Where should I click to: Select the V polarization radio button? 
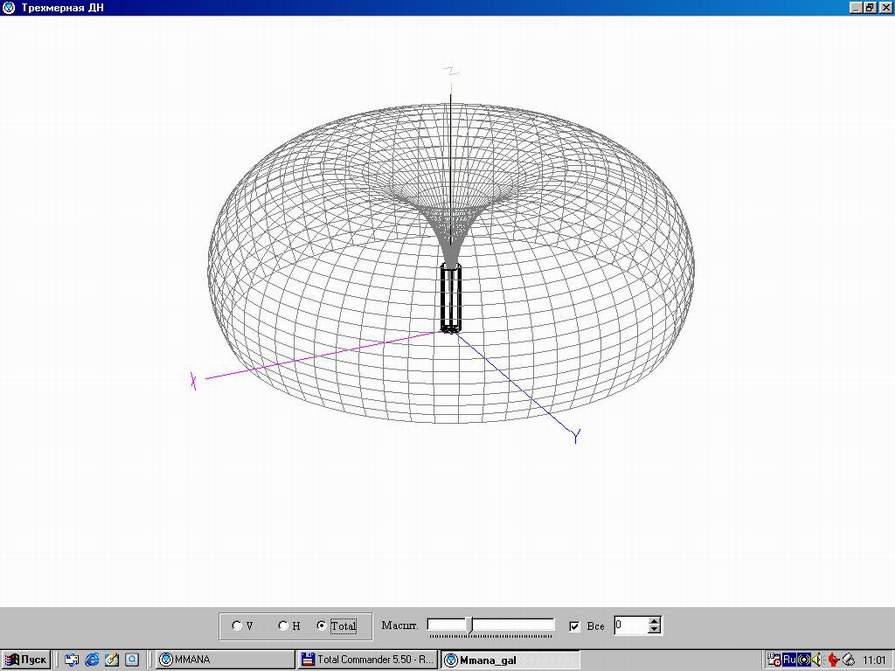pyautogui.click(x=236, y=626)
